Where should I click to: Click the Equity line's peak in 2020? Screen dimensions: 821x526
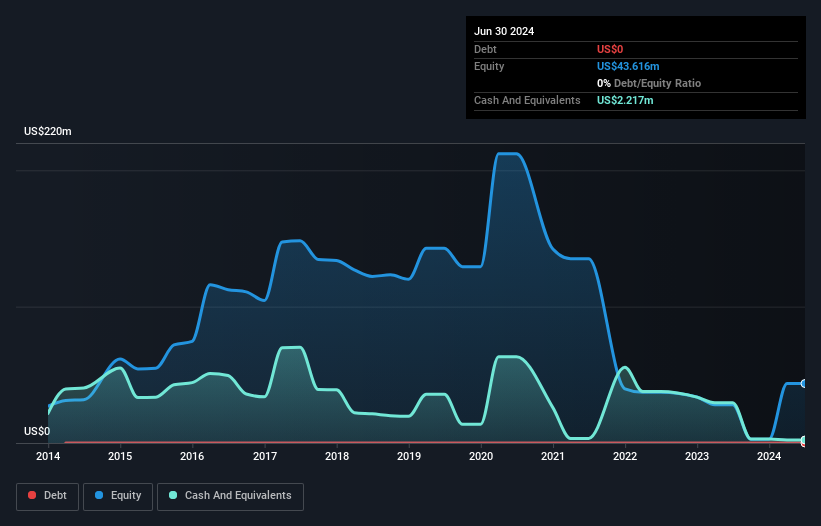507,154
